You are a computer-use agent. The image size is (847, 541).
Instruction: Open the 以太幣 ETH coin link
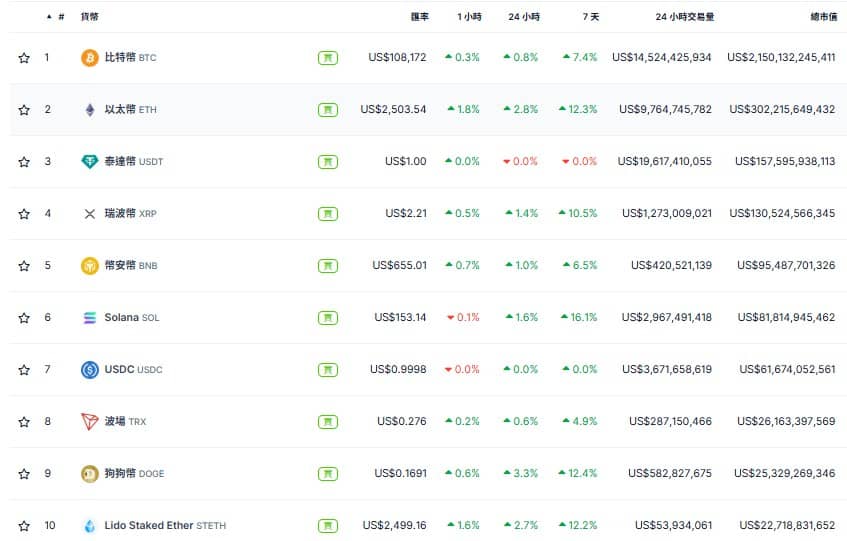coord(130,110)
